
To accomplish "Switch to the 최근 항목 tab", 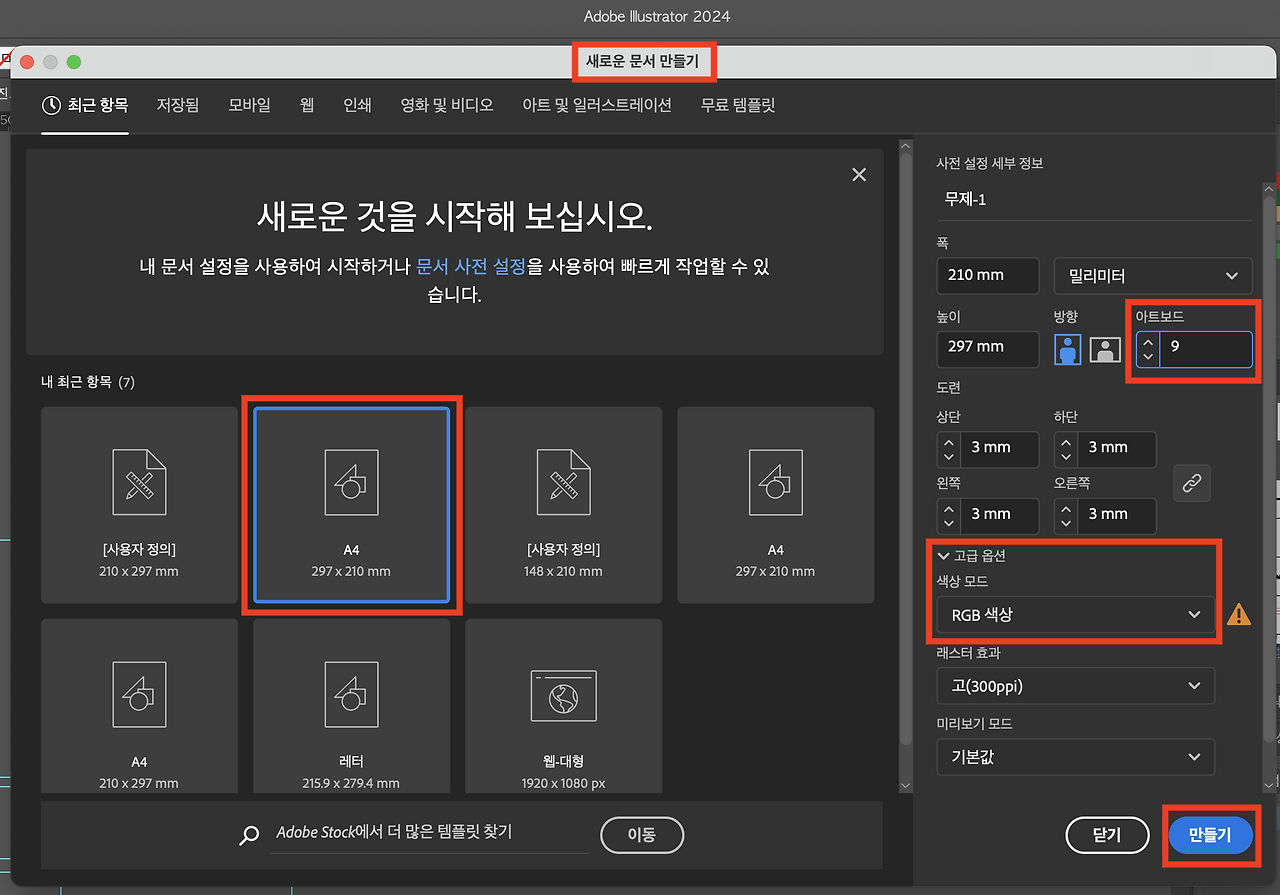I will pyautogui.click(x=85, y=105).
